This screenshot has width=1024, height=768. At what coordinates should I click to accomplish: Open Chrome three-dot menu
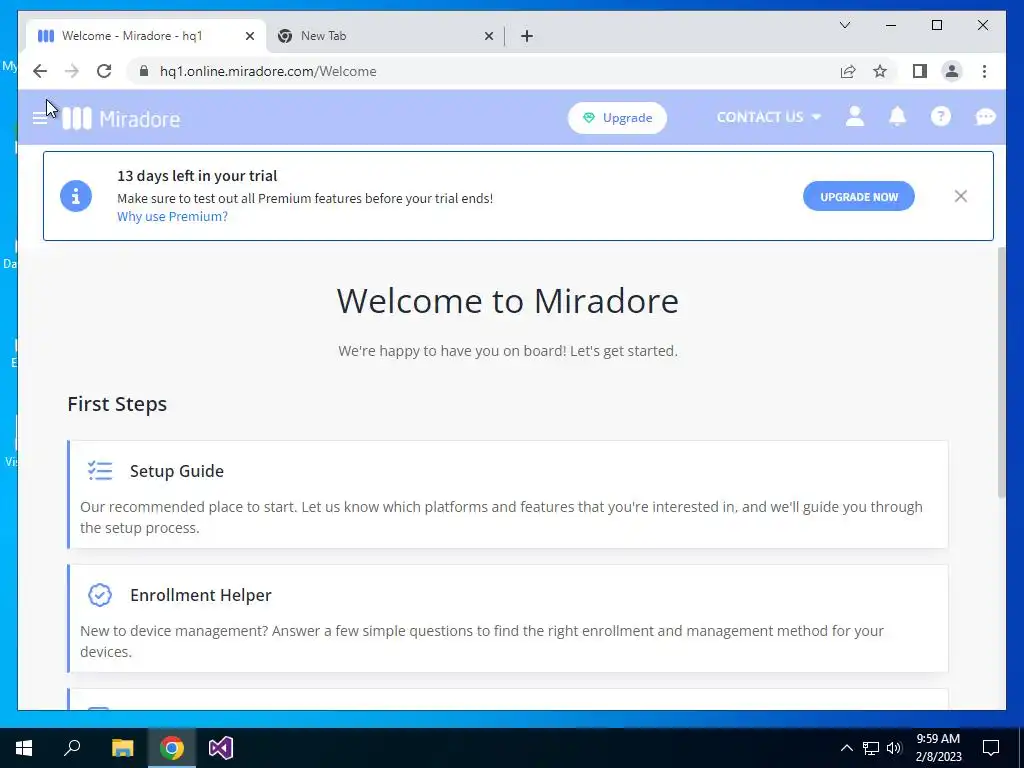[984, 71]
